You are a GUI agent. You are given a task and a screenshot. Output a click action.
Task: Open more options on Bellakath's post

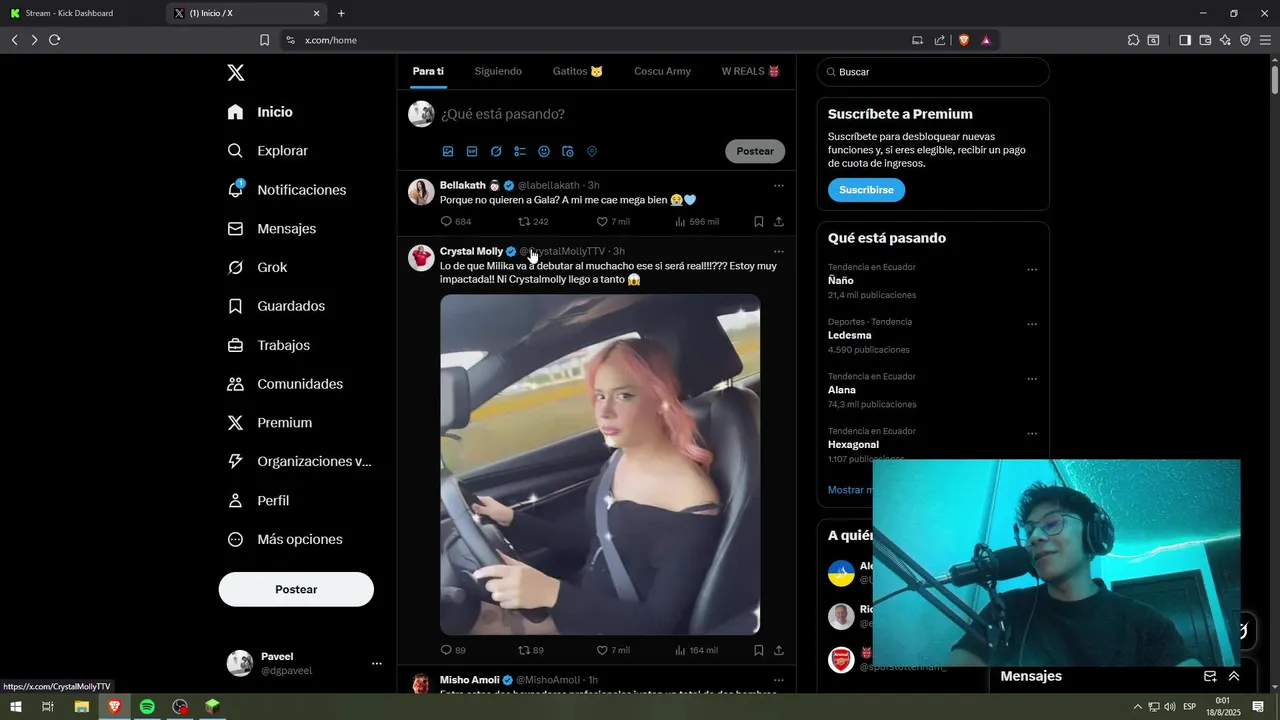click(x=779, y=185)
